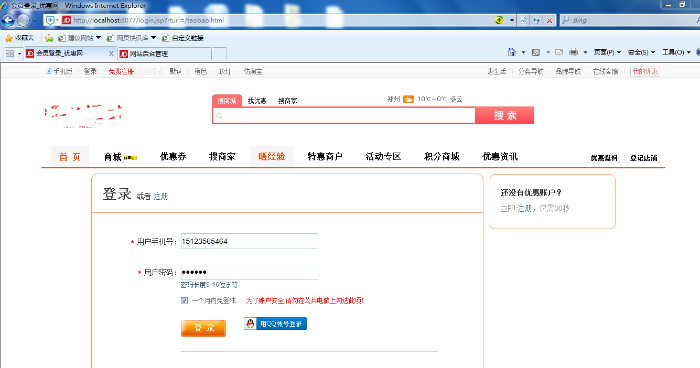Open the recent pages dropdown beside Forward

pyautogui.click(x=35, y=21)
